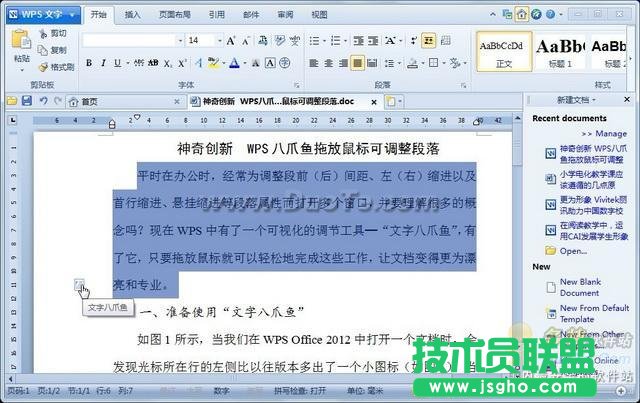
Task: Select the Format Painter (格式刷) brush
Action: pyautogui.click(x=43, y=67)
